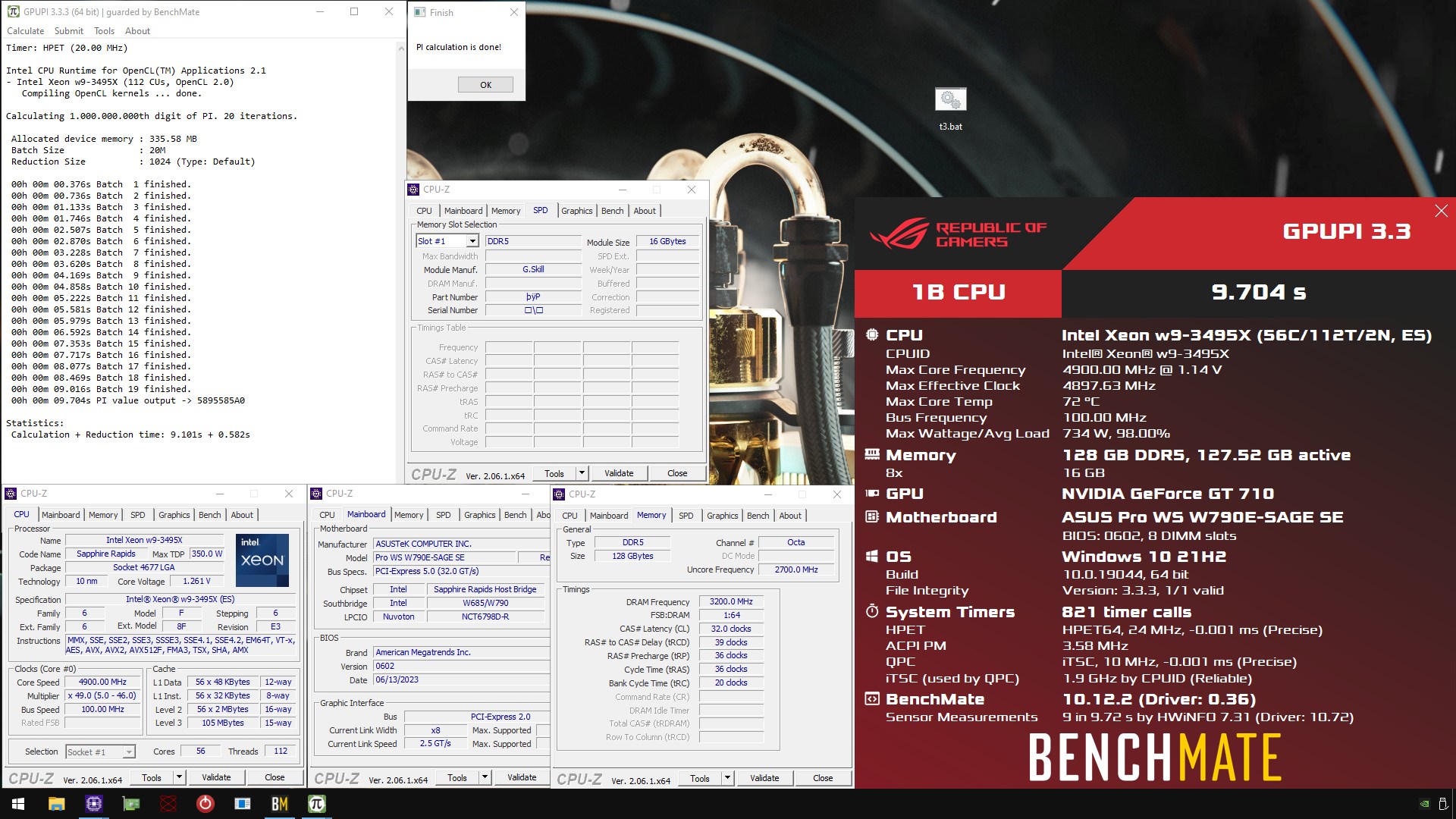Click the Republic of Gamers logo

[x=959, y=234]
